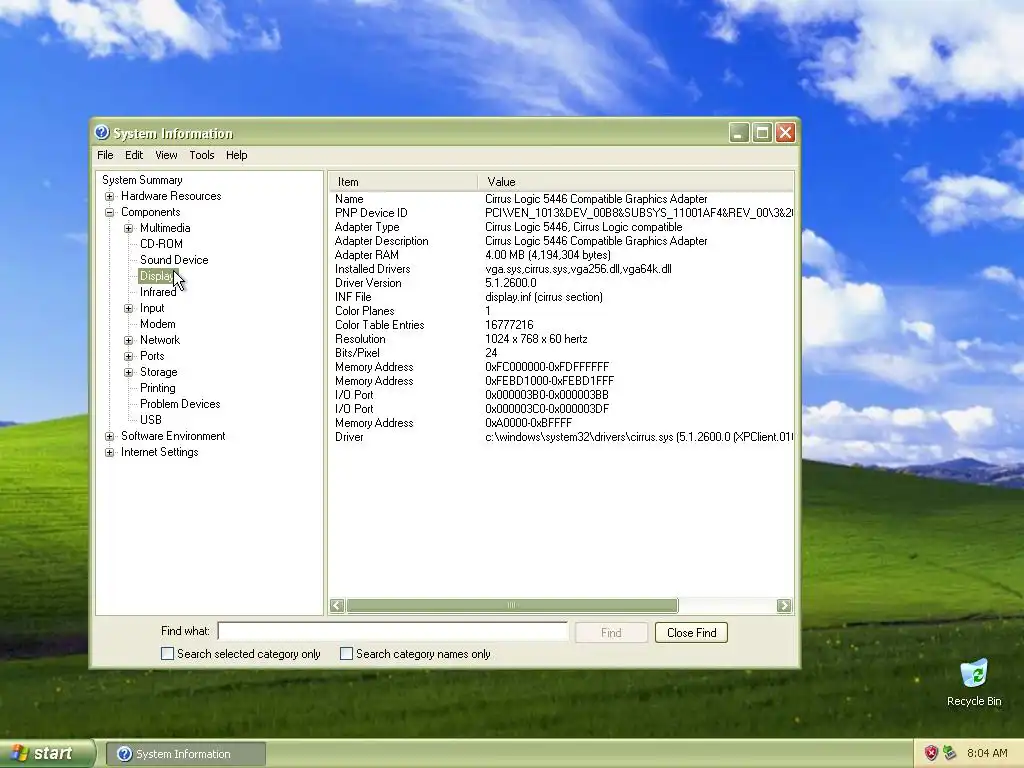Open the File menu
This screenshot has width=1024, height=768.
105,155
